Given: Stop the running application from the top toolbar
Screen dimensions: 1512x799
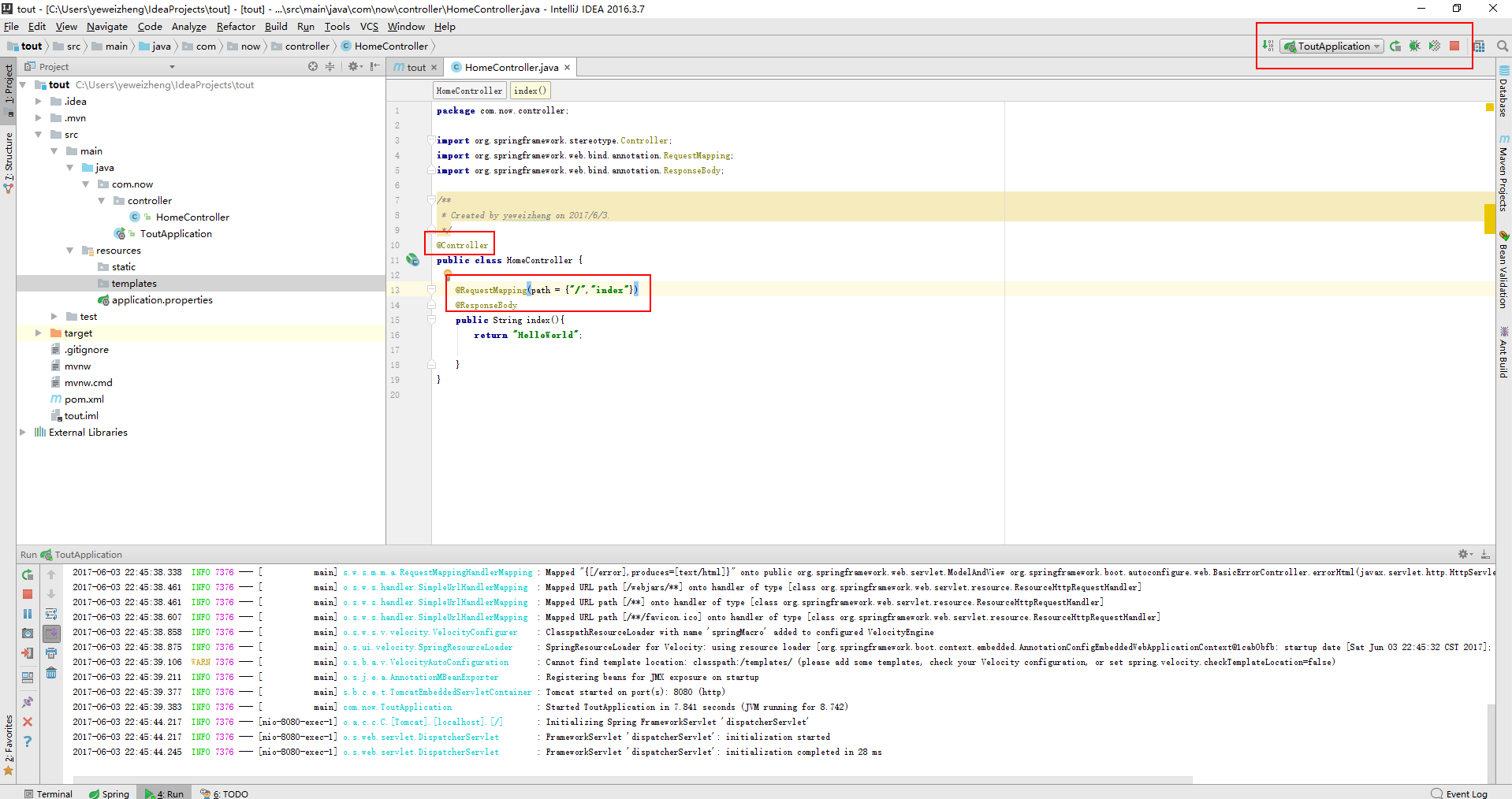Looking at the screenshot, I should coord(1454,46).
